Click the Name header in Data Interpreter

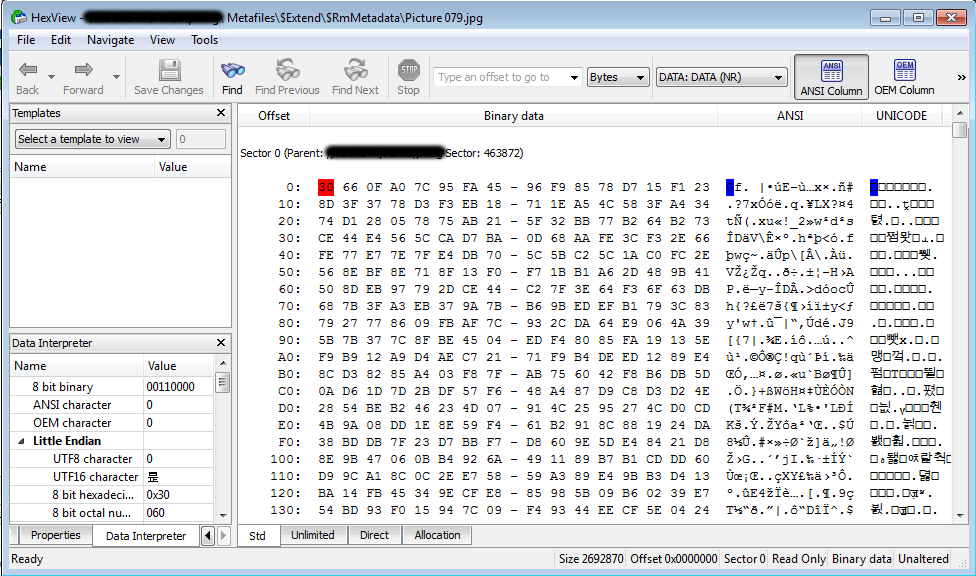tap(77, 366)
